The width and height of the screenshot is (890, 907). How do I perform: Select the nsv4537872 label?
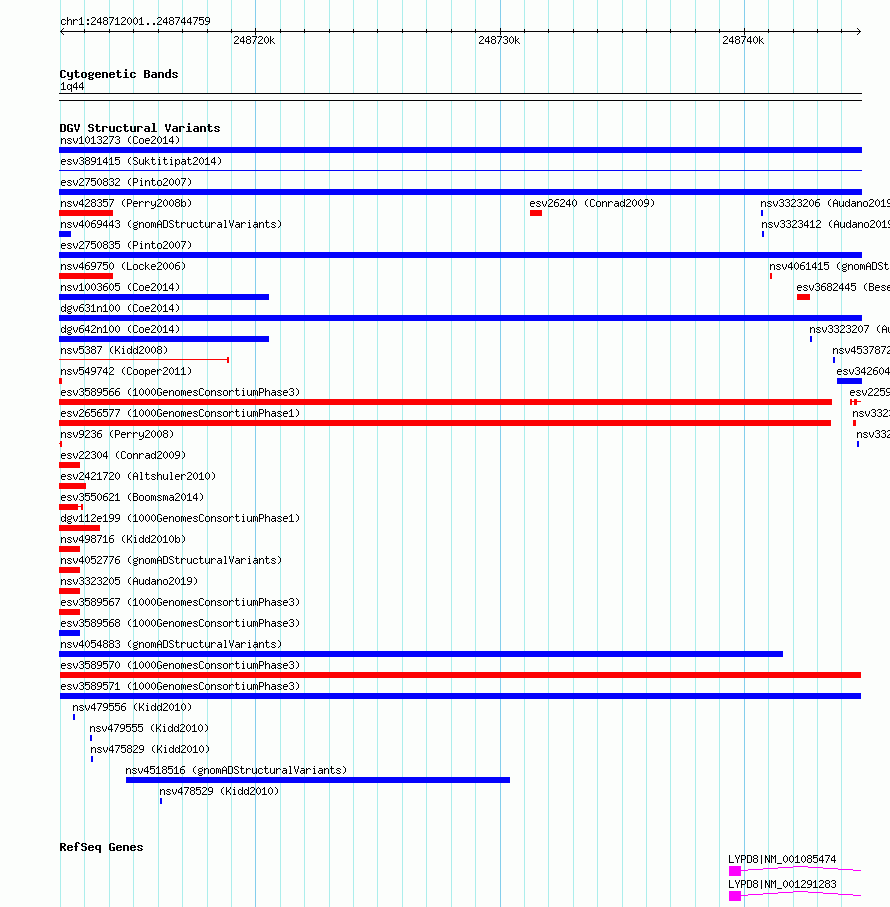coord(861,351)
